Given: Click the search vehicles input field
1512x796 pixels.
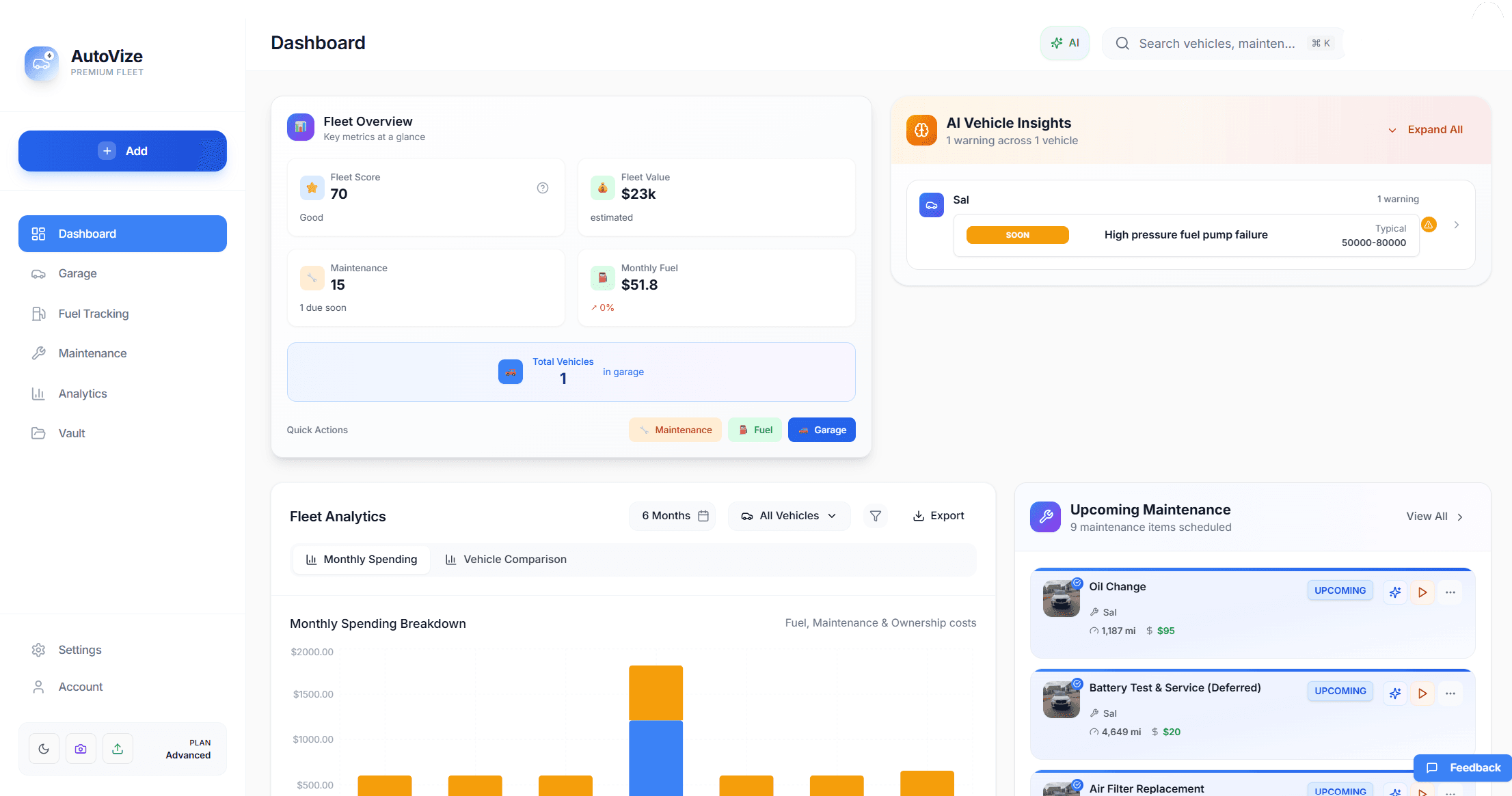Looking at the screenshot, I should (x=1224, y=44).
